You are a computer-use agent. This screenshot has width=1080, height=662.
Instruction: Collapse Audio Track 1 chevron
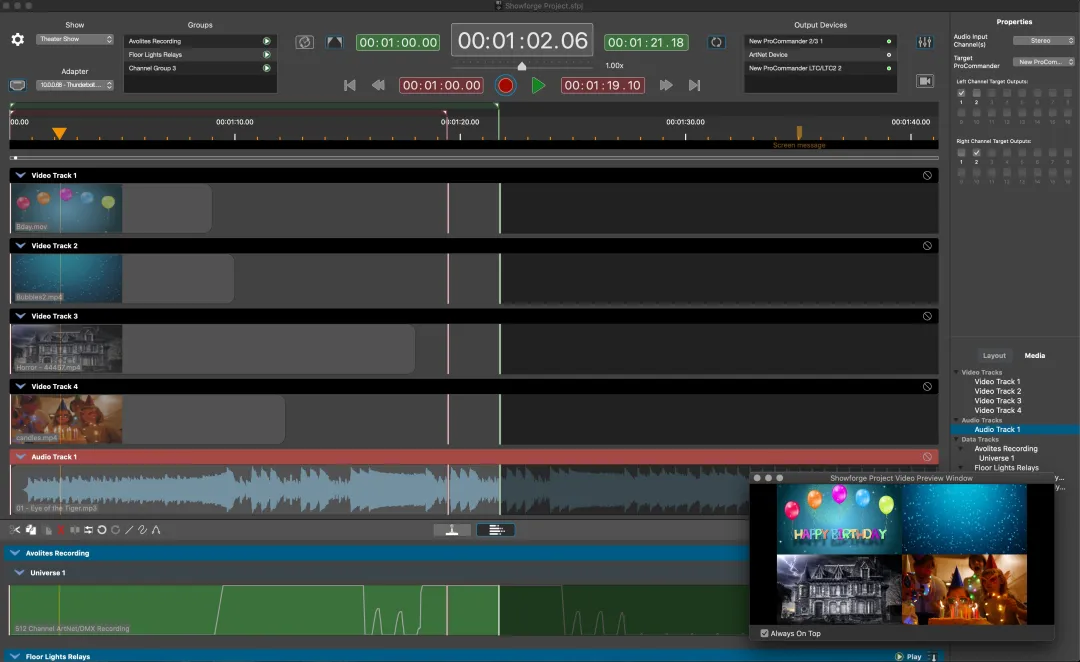21,457
